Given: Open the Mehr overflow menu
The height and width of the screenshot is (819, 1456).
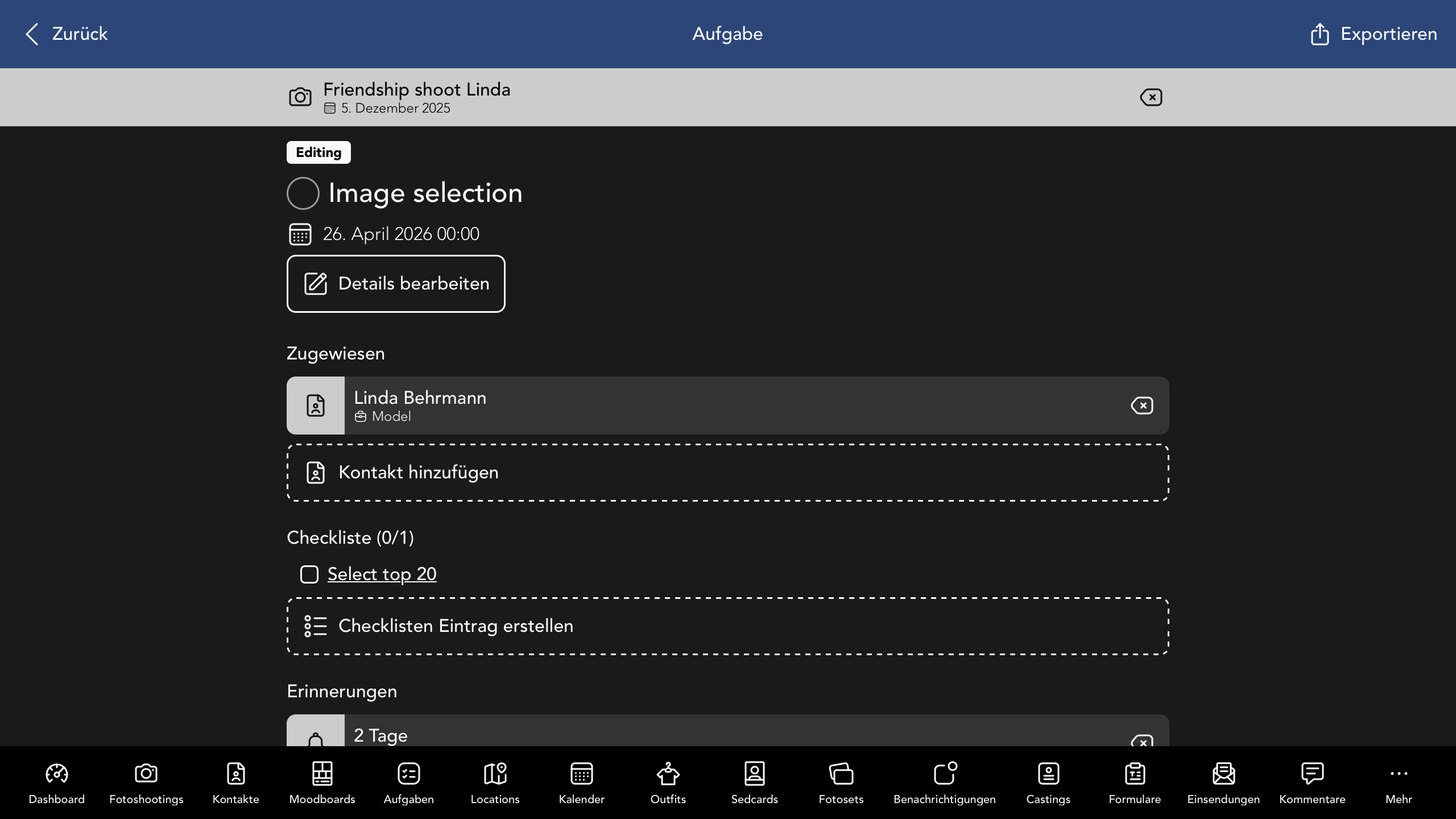Looking at the screenshot, I should tap(1399, 782).
